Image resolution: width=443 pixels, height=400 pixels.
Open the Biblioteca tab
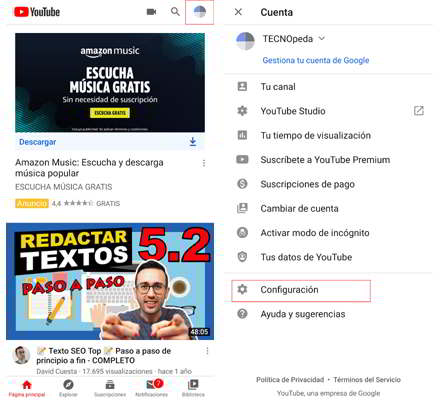193,389
